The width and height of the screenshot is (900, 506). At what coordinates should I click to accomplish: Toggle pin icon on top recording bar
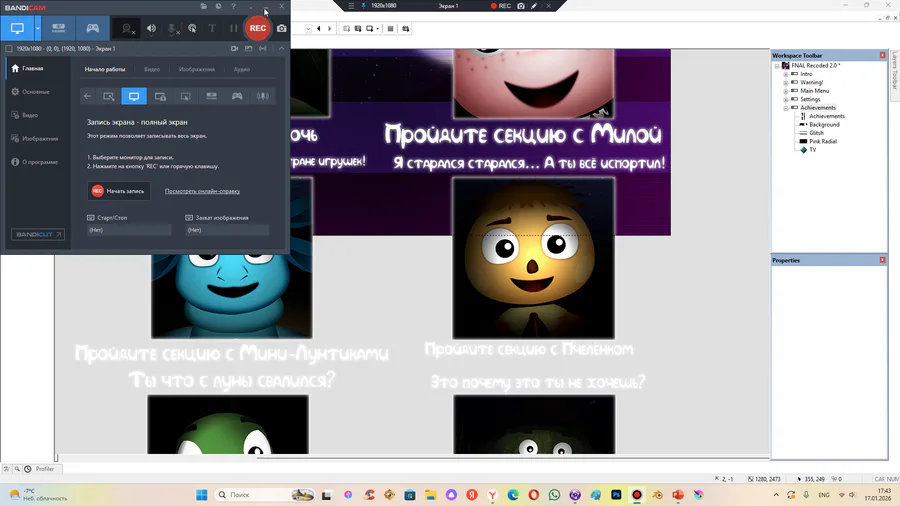[363, 6]
